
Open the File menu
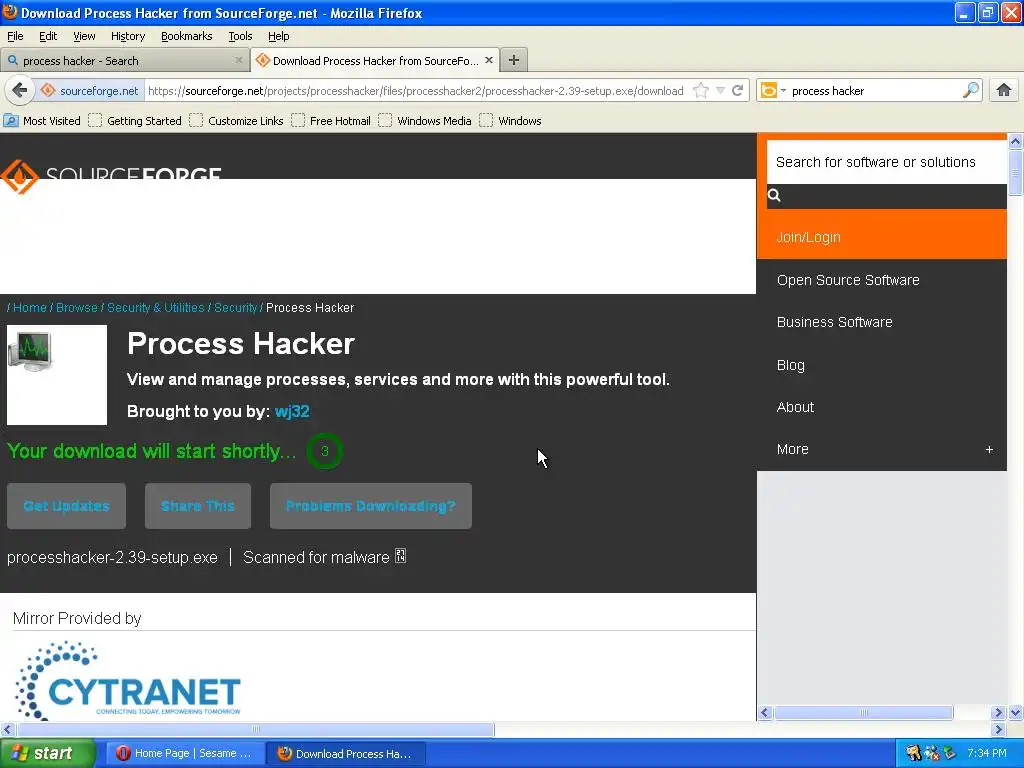click(15, 36)
